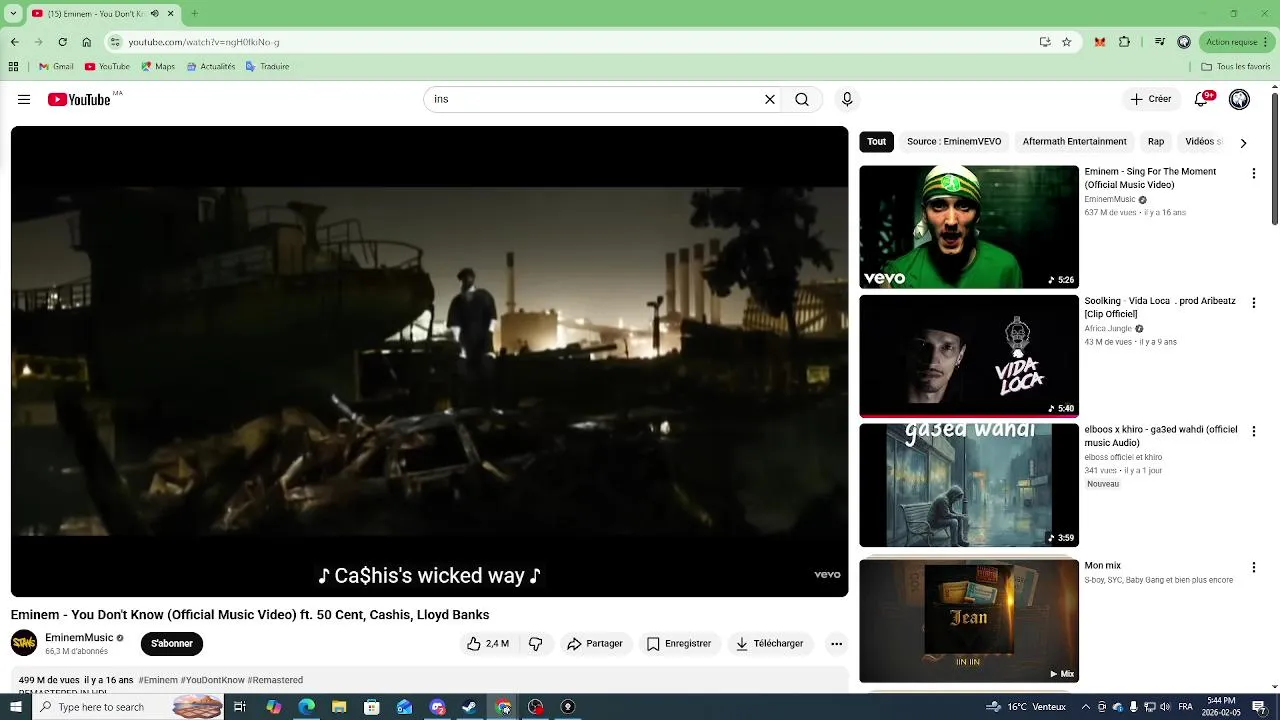
Task: Open the Maps bookmark
Action: [158, 67]
